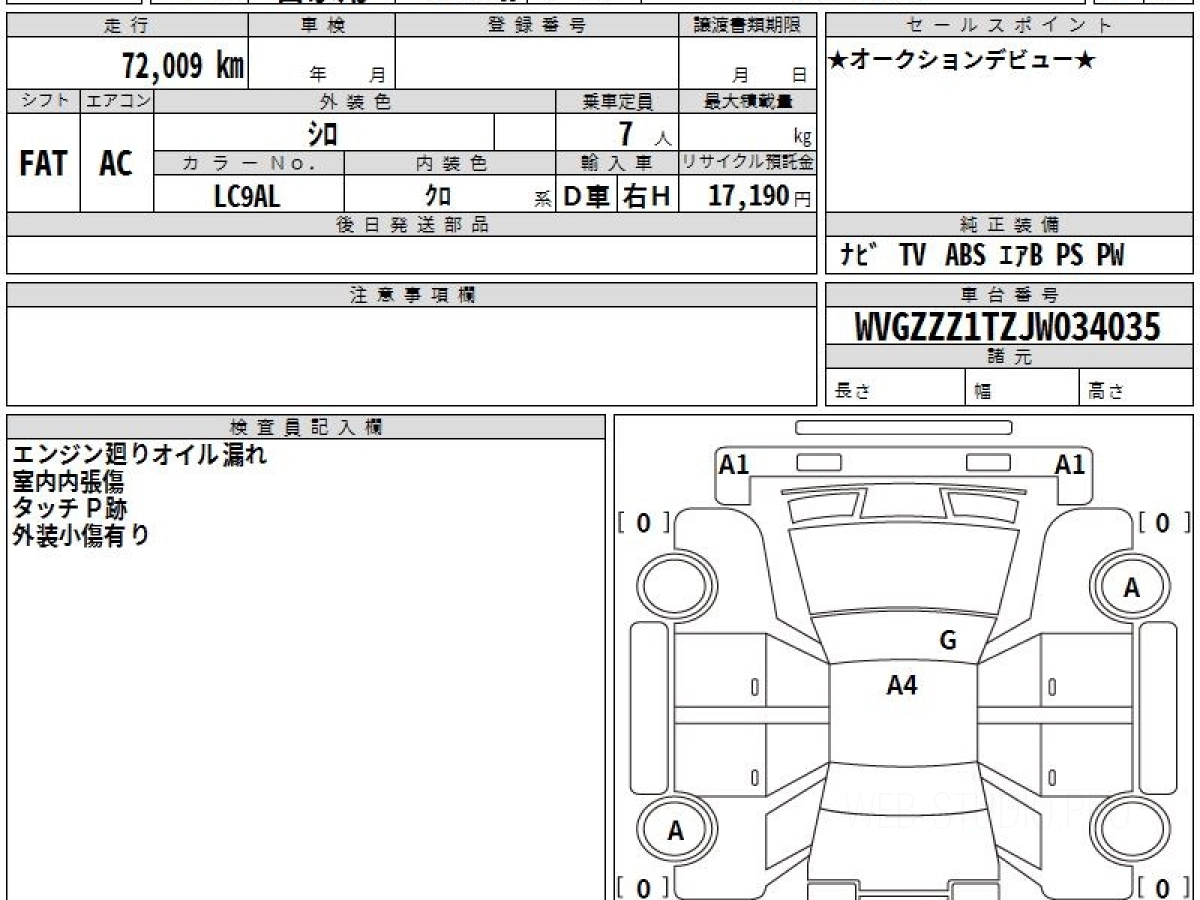
Task: Select the FAT transmission value
Action: pos(43,164)
